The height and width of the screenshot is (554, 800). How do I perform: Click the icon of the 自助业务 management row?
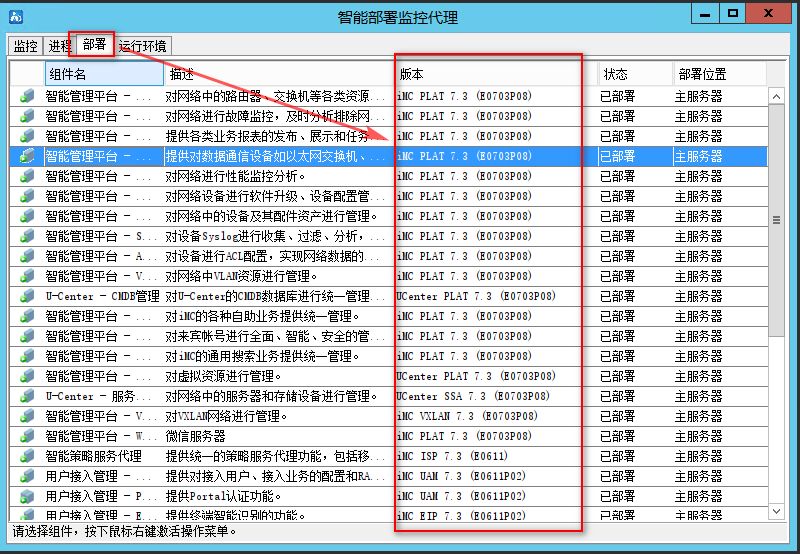[27, 316]
